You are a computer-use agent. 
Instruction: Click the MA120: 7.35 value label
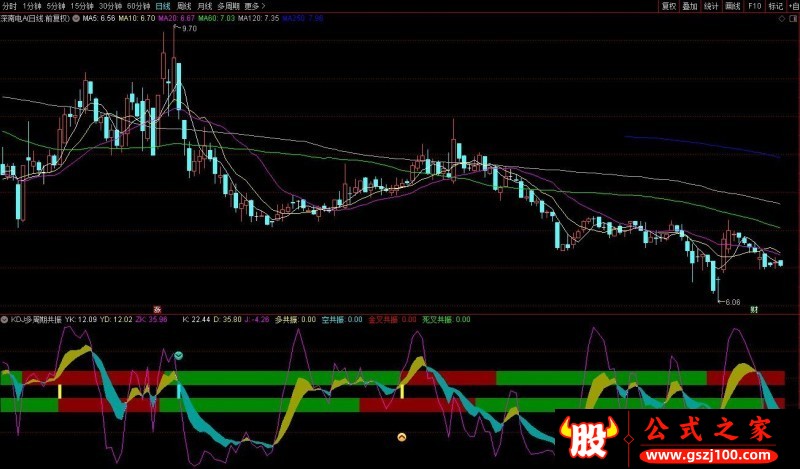coord(259,18)
